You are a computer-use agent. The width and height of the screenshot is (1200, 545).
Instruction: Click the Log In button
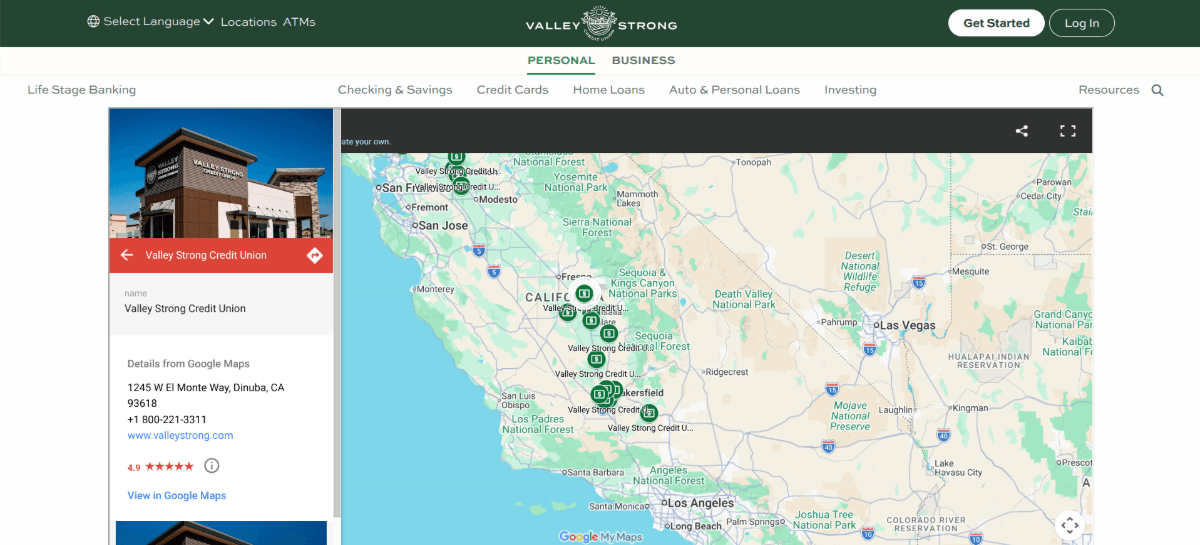tap(1082, 23)
